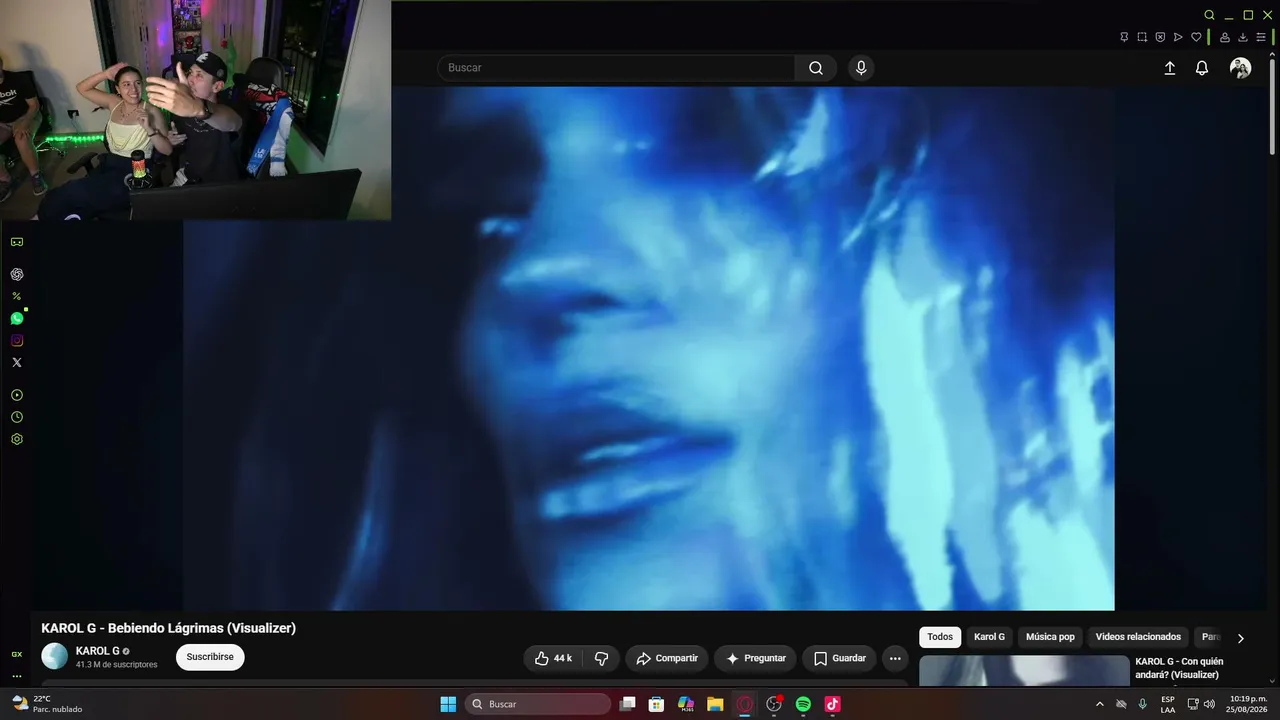Screen dimensions: 1280x720
Task: Open the weather widget showing 22°C
Action: pyautogui.click(x=47, y=704)
